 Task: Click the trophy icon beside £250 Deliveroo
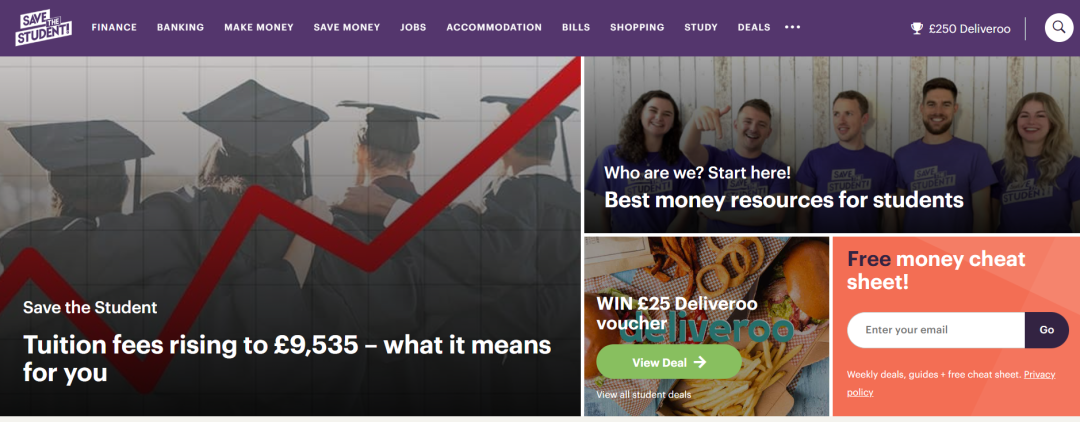click(916, 28)
